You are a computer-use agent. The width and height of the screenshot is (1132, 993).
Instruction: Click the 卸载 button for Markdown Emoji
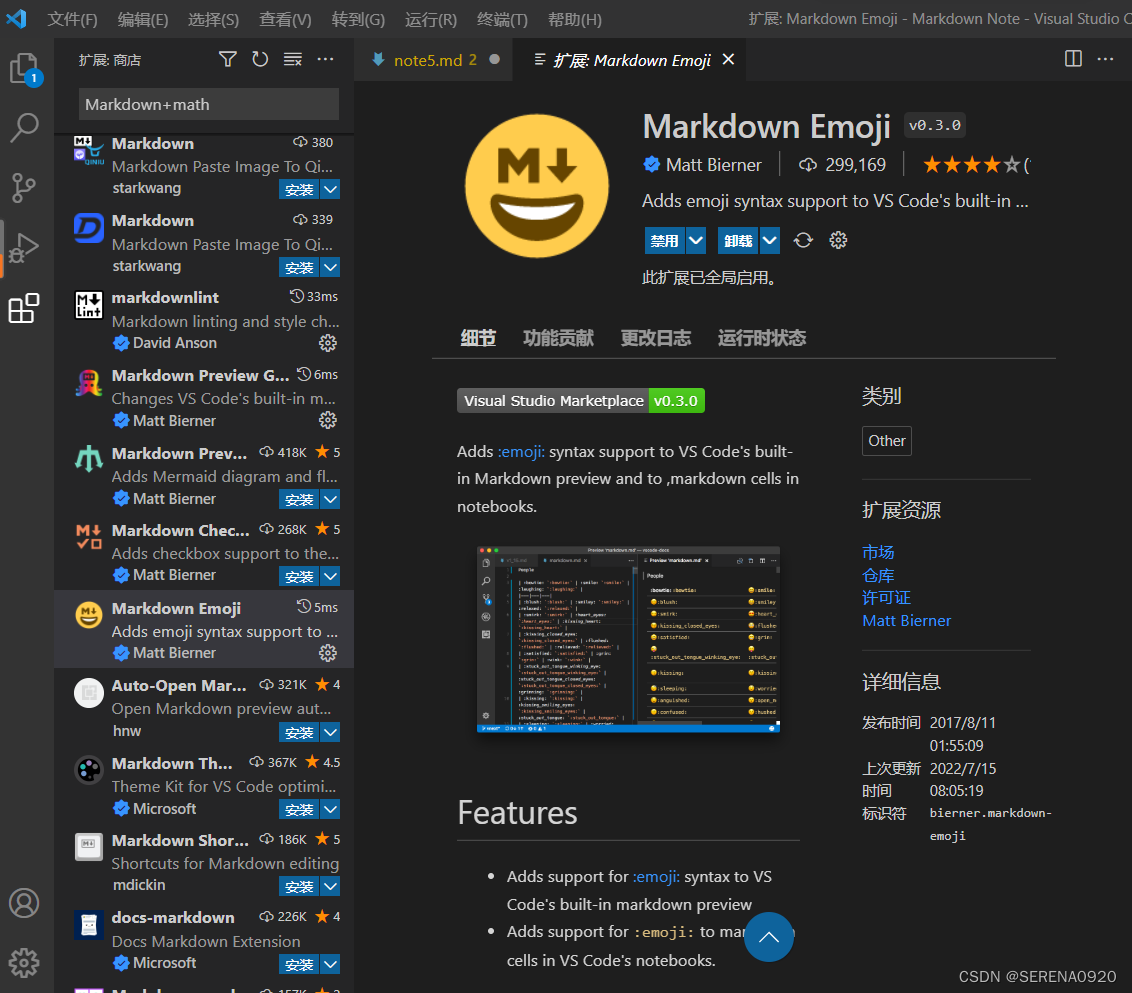point(739,240)
